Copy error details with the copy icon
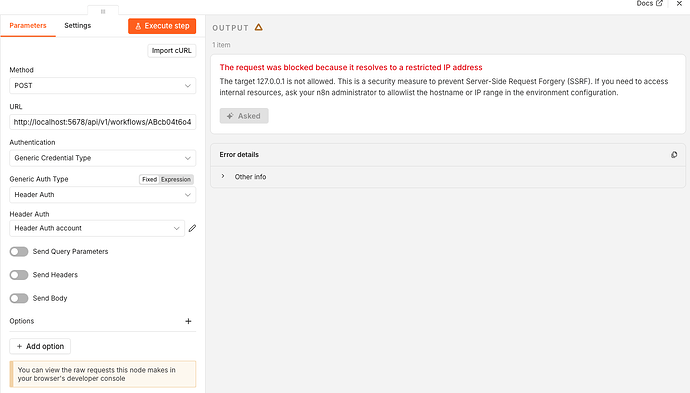 point(674,154)
